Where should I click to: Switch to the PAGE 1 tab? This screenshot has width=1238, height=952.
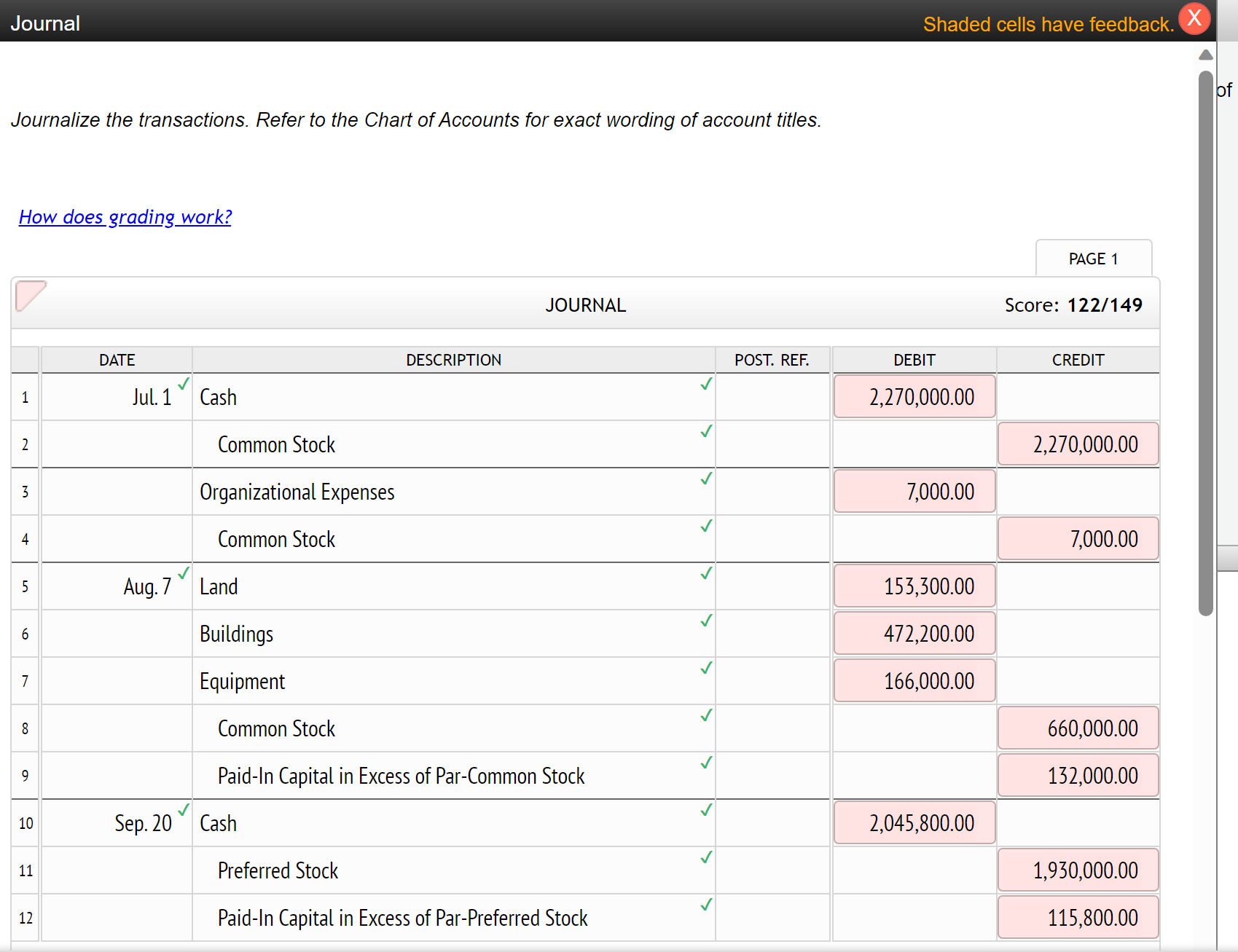point(1094,259)
